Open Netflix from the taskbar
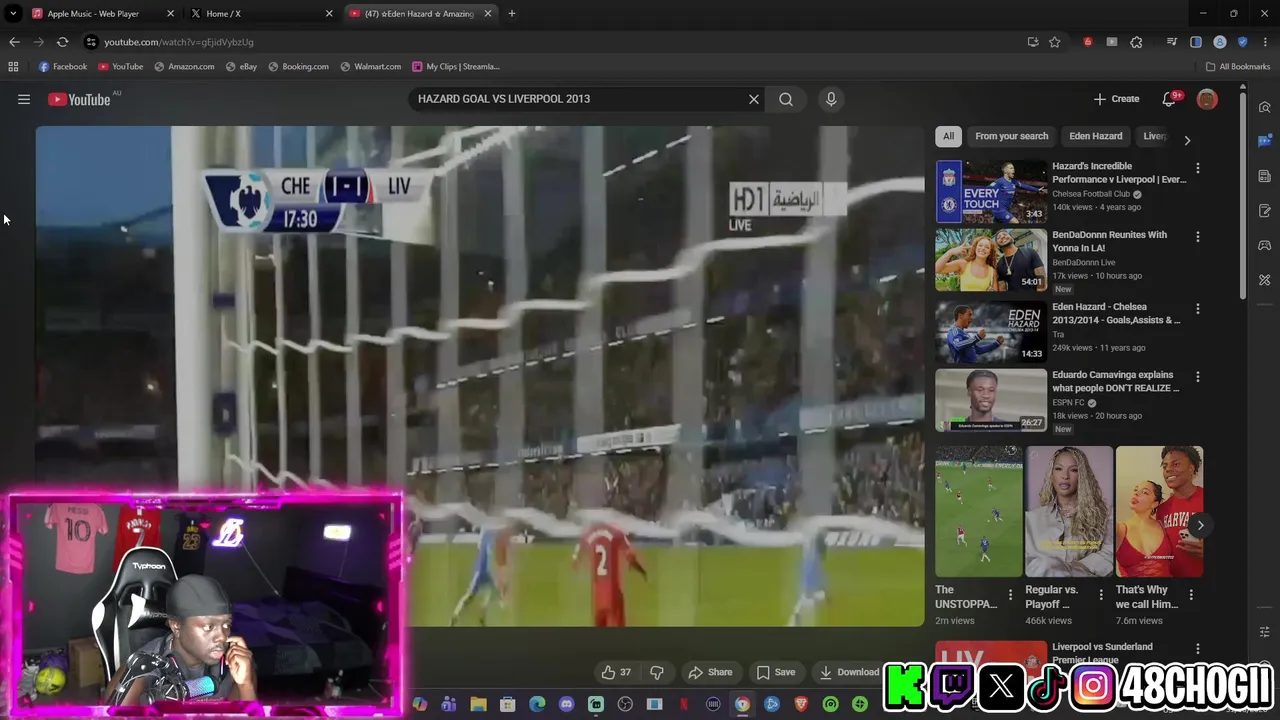Screen dimensions: 1280x720 pos(684,704)
